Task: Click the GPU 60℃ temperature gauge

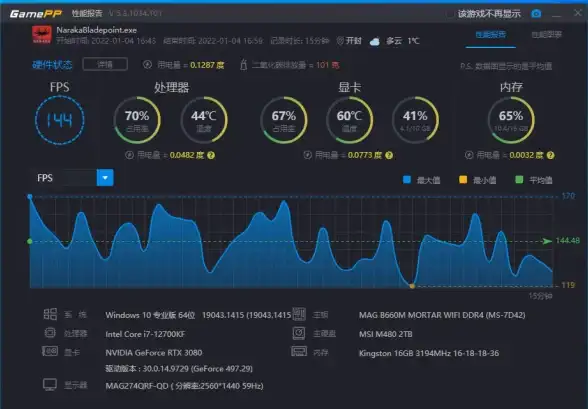Action: click(x=350, y=120)
